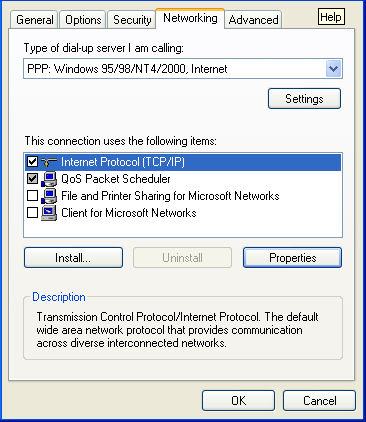Open Properties for the selected item
Image resolution: width=366 pixels, height=422 pixels.
pos(293,258)
